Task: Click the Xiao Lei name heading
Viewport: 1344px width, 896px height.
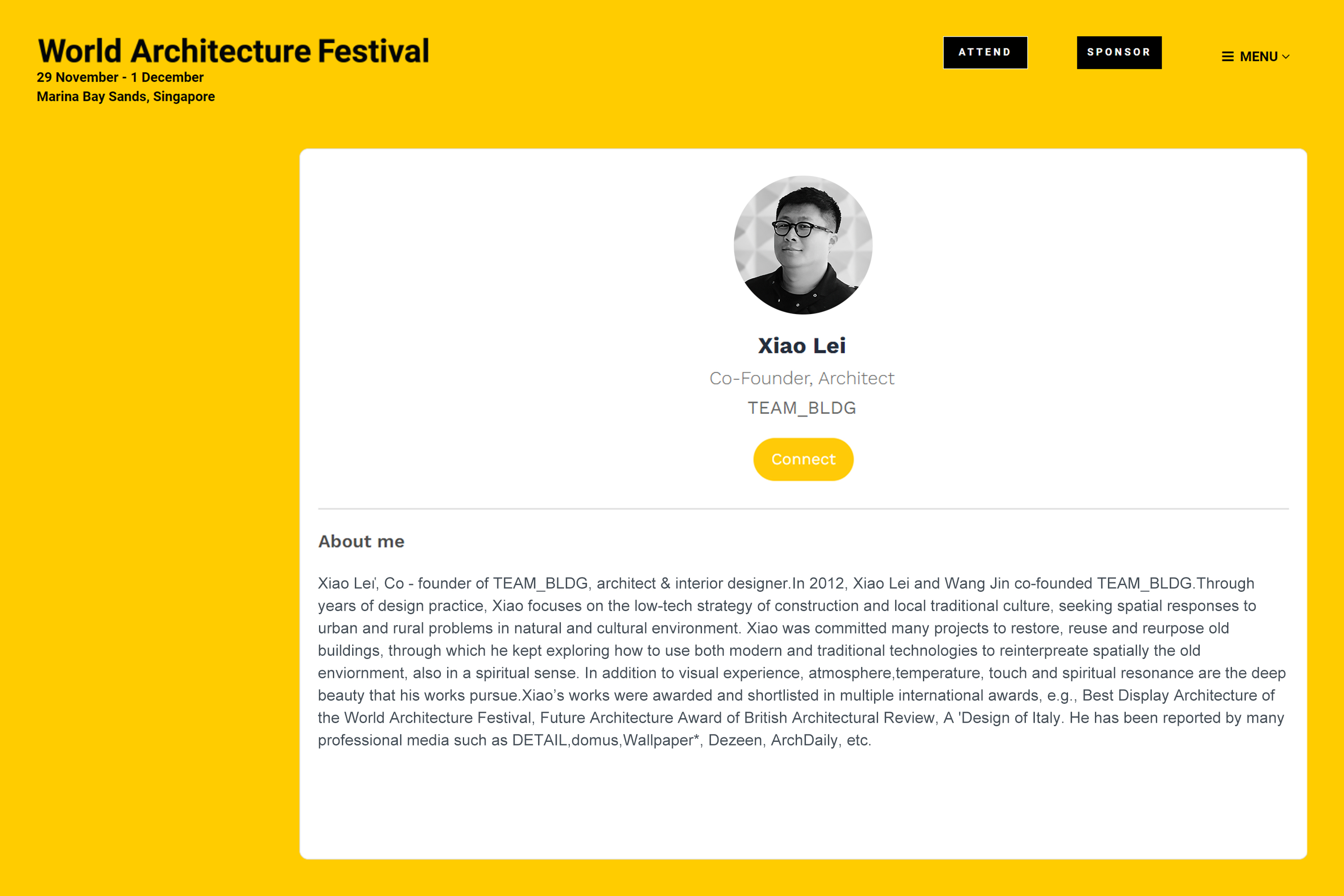Action: (x=802, y=346)
